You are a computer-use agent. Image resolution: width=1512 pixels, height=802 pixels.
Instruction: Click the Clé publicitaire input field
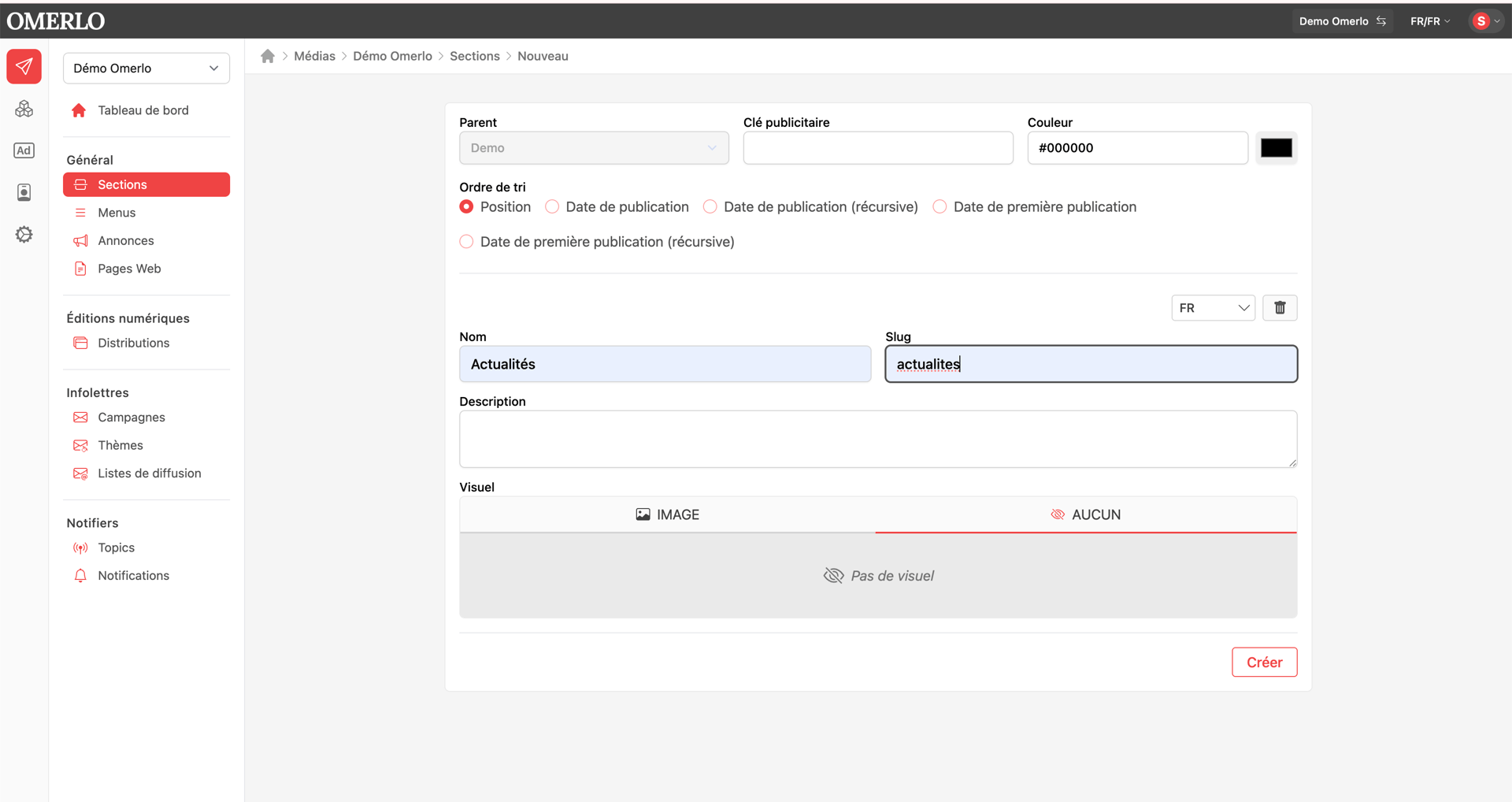pyautogui.click(x=878, y=147)
